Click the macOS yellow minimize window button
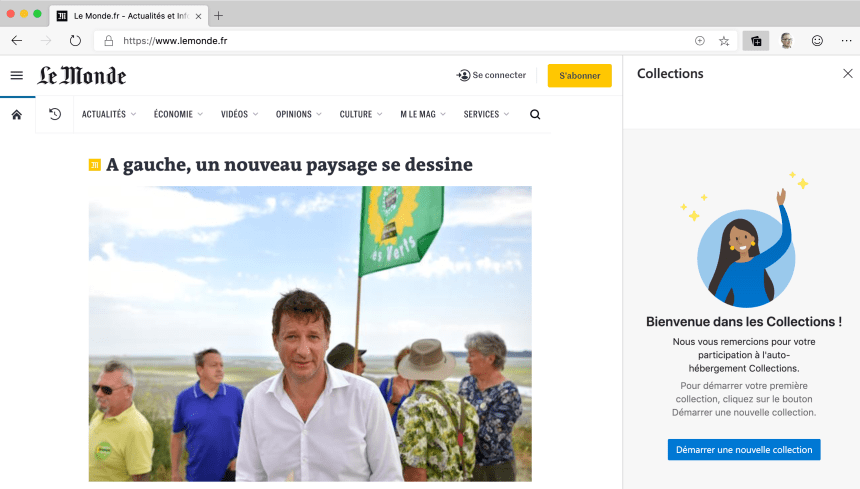Viewport: 860px width, 489px height. (24, 14)
